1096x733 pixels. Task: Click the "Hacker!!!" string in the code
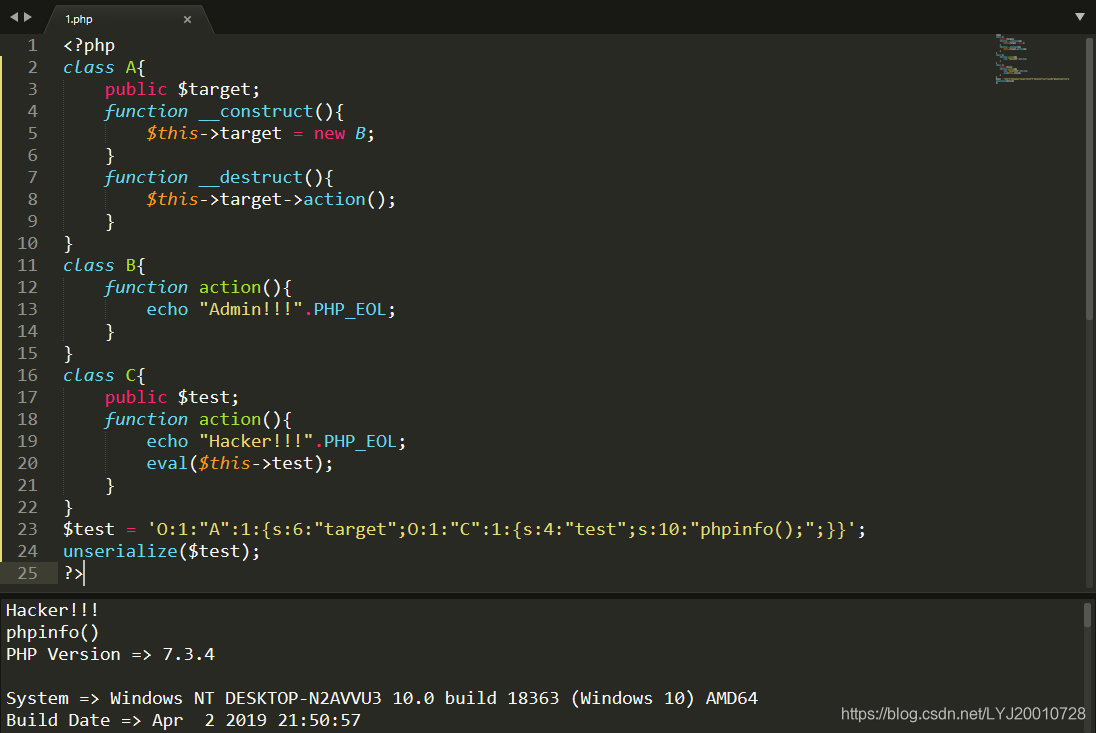pyautogui.click(x=256, y=442)
